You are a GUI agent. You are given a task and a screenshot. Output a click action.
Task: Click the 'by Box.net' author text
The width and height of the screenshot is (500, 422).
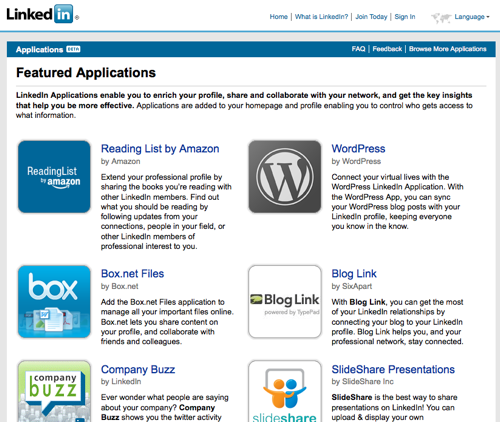click(120, 286)
